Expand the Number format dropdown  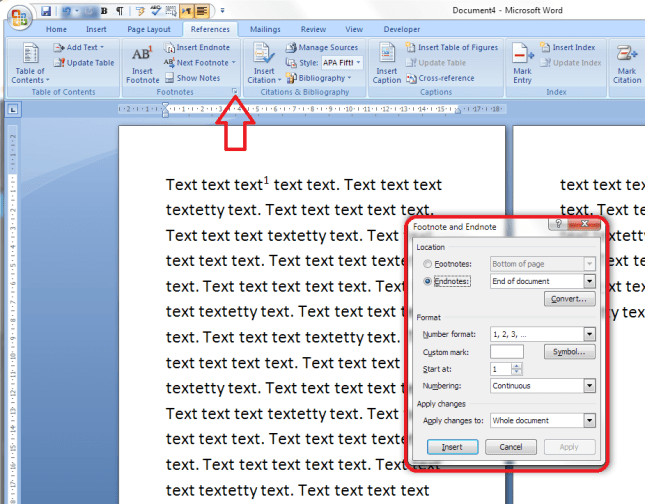coord(589,334)
